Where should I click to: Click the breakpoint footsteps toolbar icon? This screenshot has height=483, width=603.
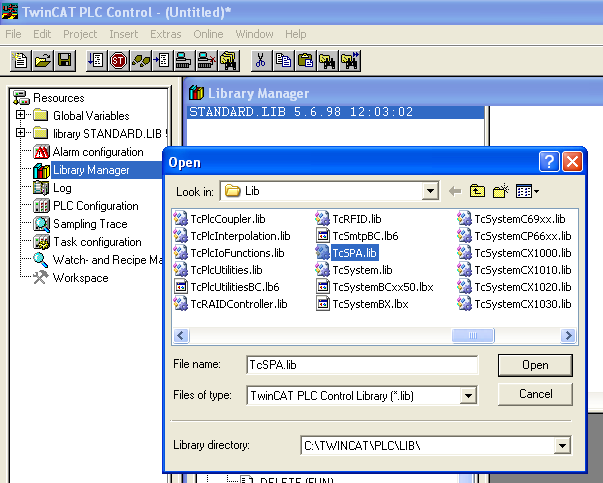[140, 61]
